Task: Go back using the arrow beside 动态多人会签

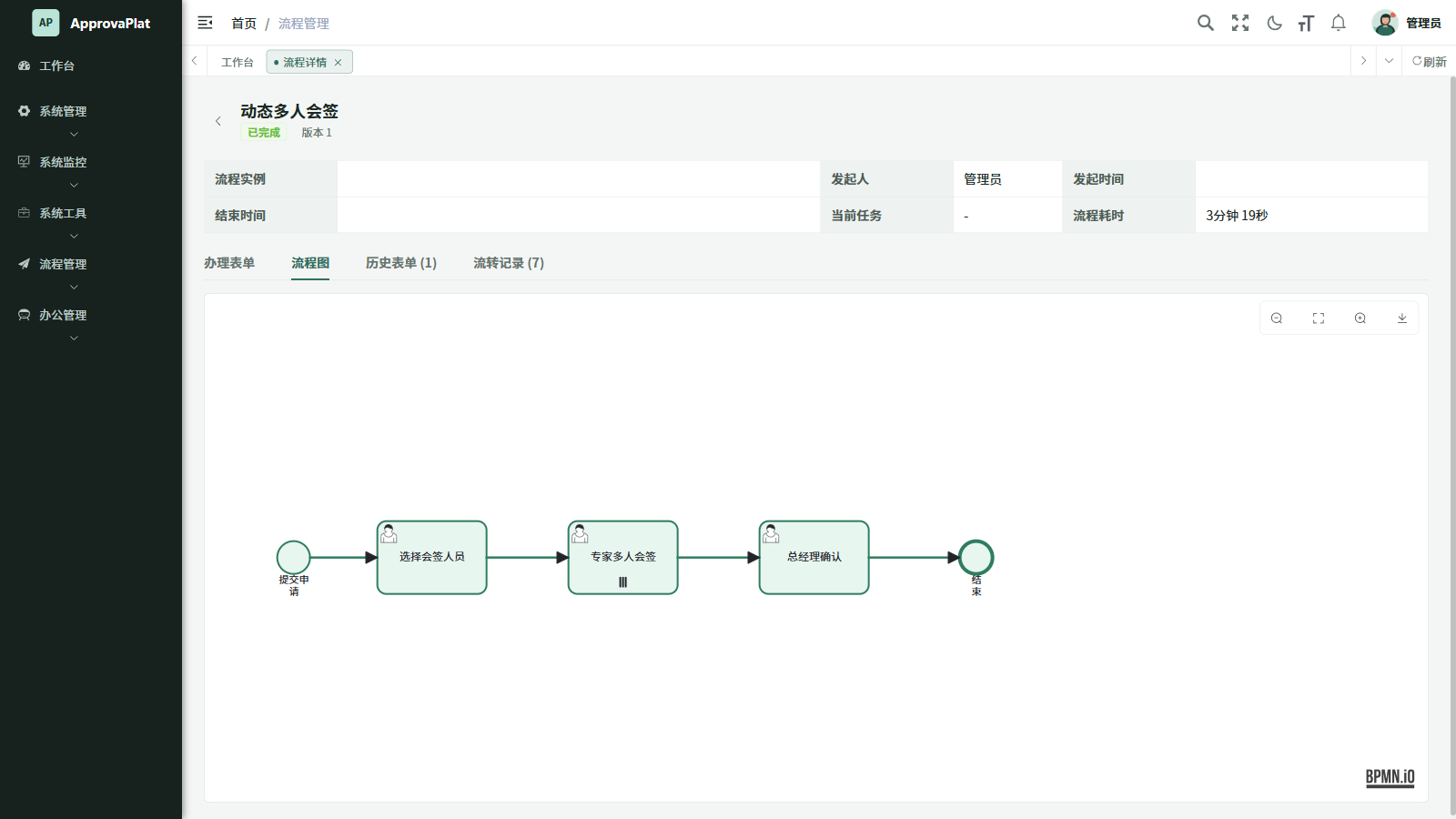Action: click(x=218, y=121)
